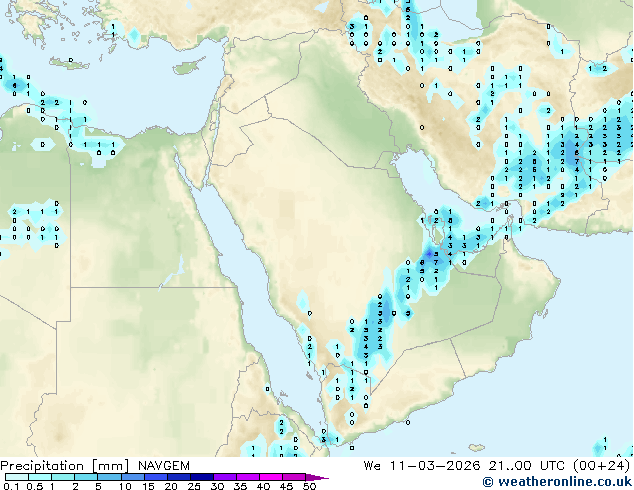
Task: Click the '(00+24)' forecast offset text
Action: click(602, 465)
